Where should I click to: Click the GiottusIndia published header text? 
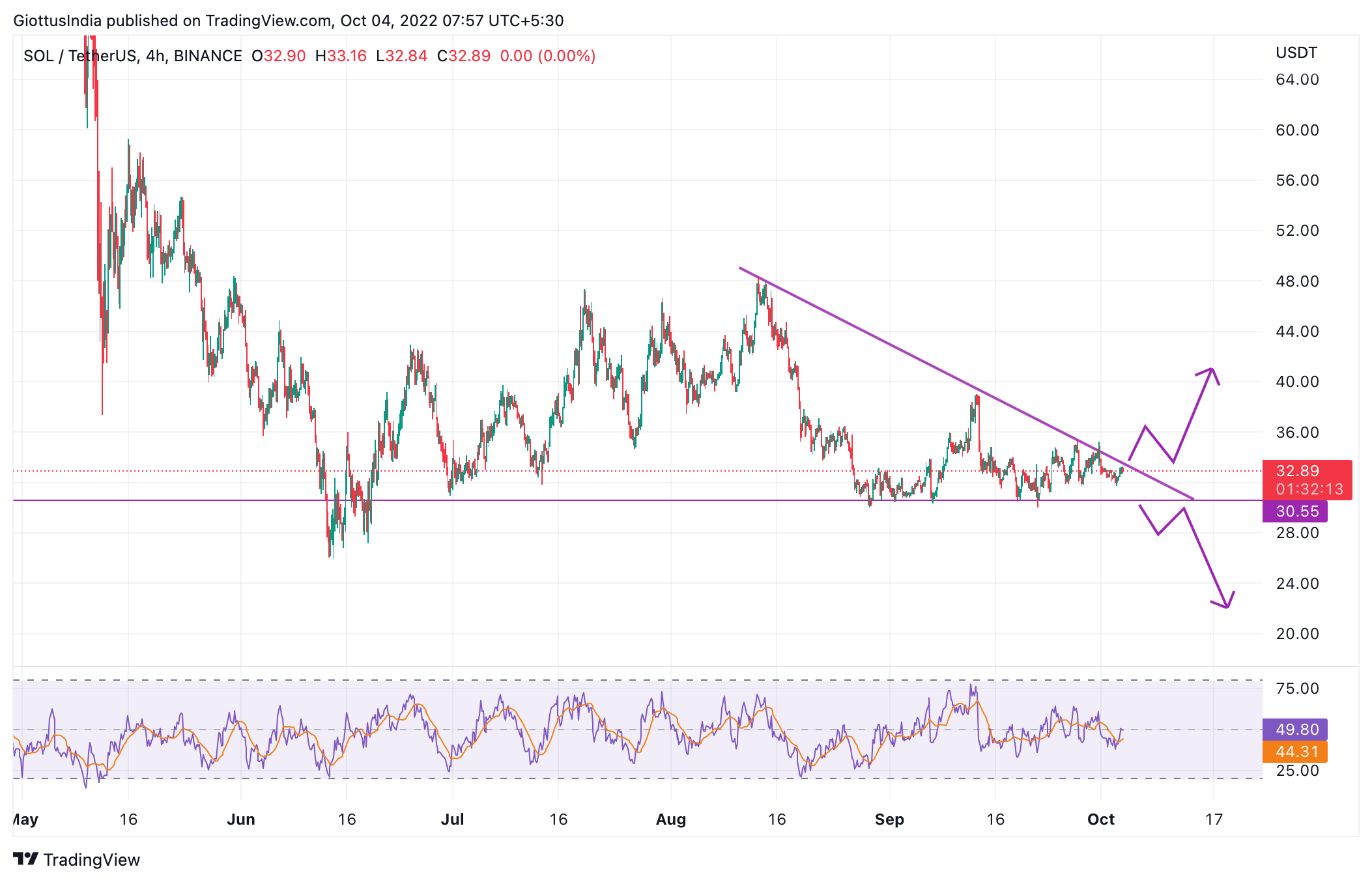pos(289,20)
